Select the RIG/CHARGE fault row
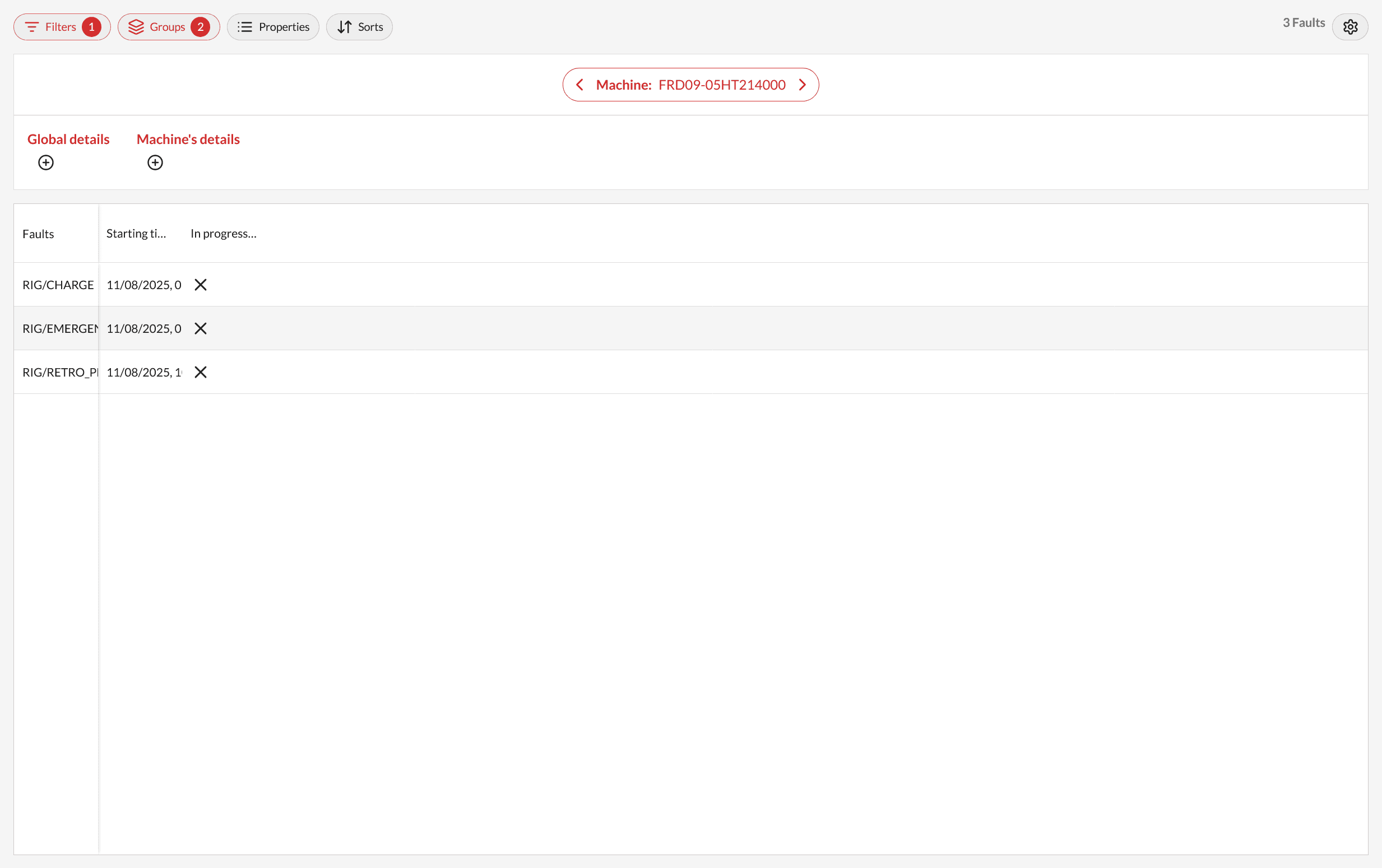 [x=58, y=285]
